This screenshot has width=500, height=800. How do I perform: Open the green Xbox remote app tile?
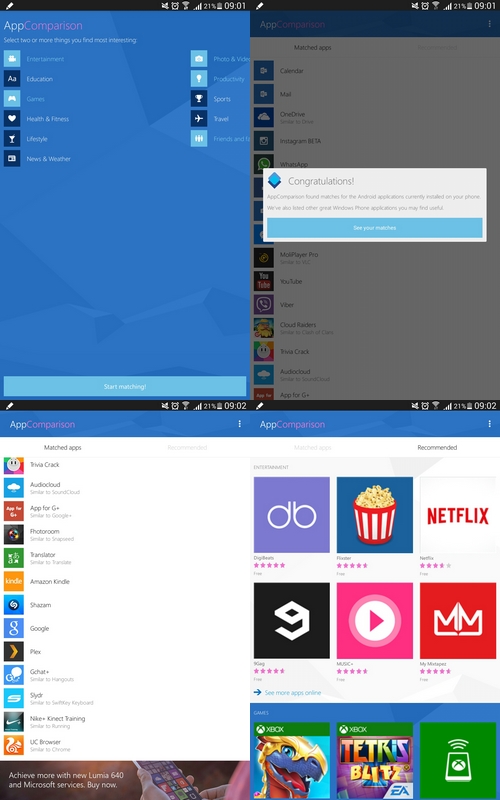(x=458, y=761)
